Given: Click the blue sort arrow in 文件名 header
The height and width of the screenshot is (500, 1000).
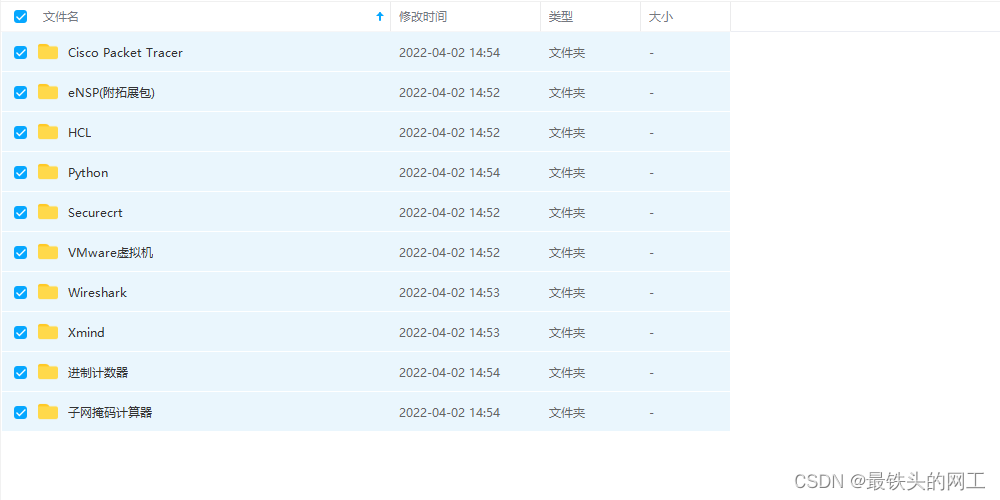Looking at the screenshot, I should point(380,17).
